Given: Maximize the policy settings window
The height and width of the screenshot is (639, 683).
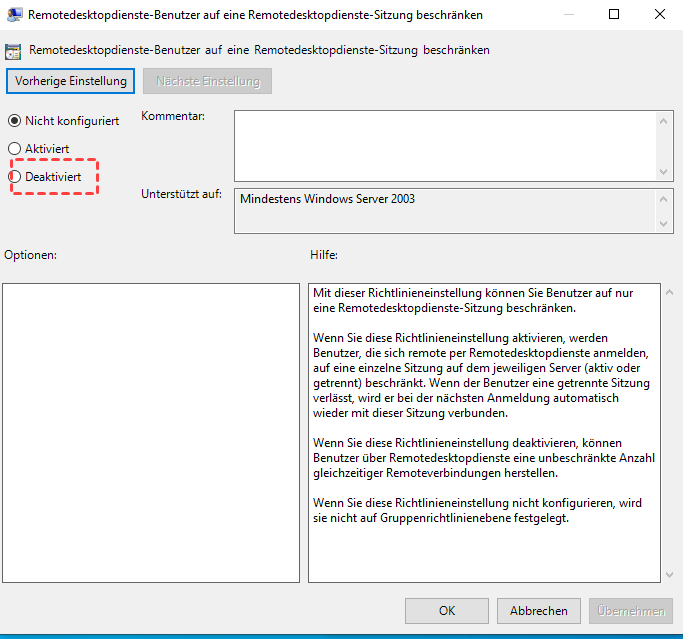Looking at the screenshot, I should 615,15.
